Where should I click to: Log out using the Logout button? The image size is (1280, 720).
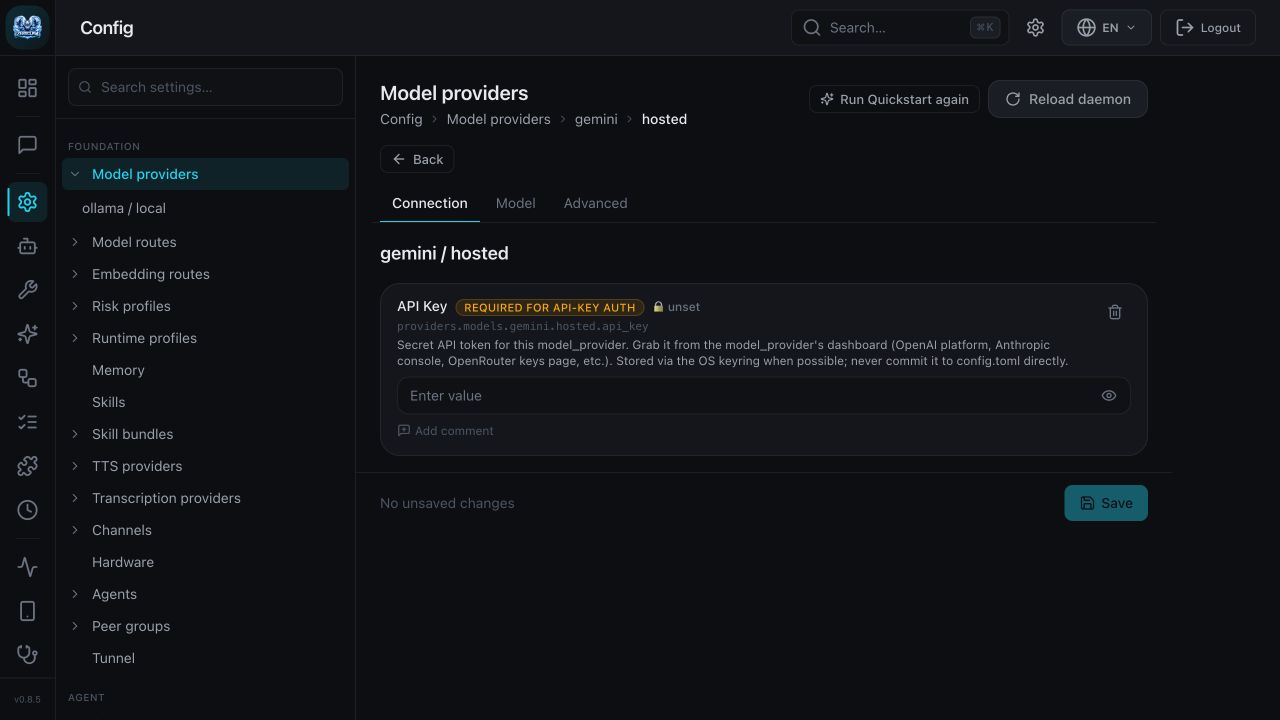[x=1208, y=28]
